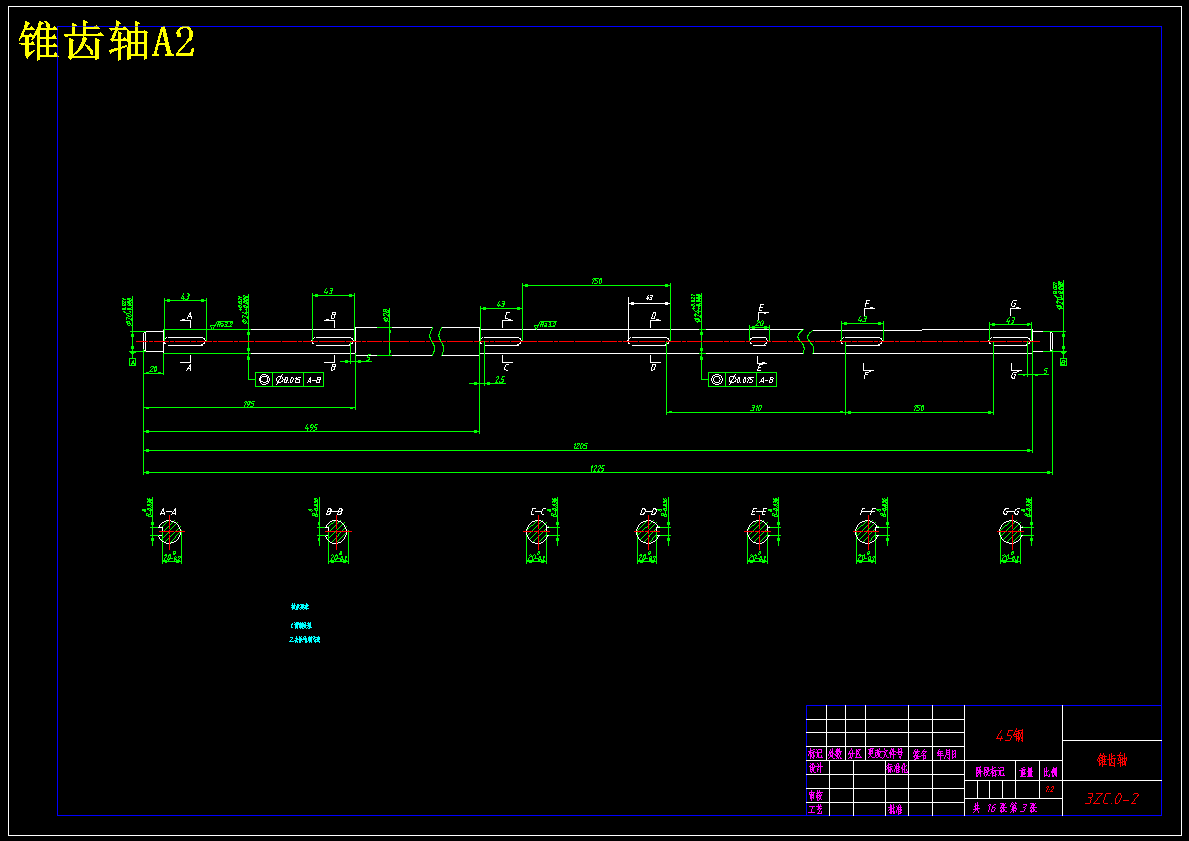Click the E—E section view label

tap(758, 512)
